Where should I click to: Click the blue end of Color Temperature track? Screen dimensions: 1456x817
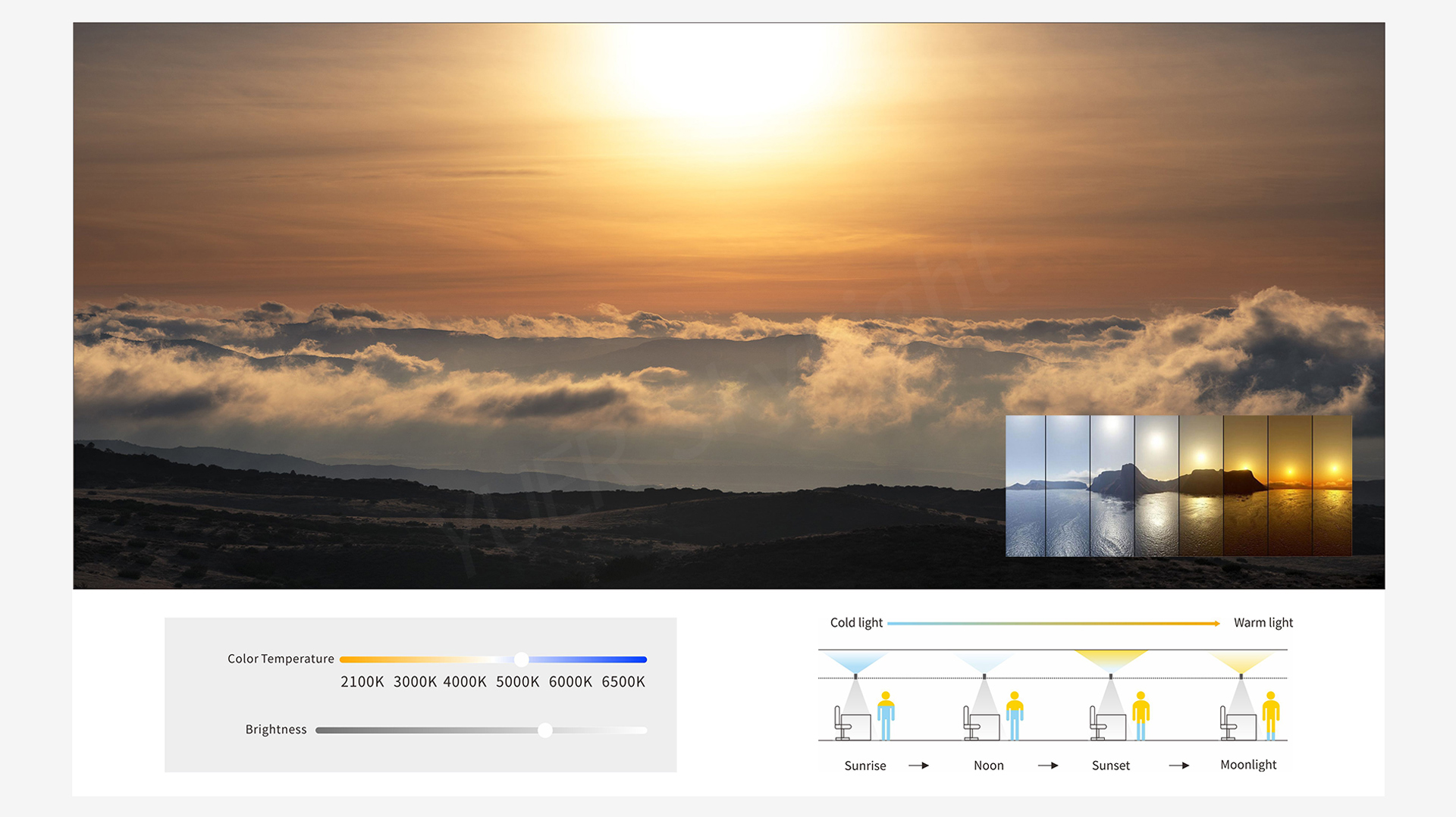click(x=641, y=659)
